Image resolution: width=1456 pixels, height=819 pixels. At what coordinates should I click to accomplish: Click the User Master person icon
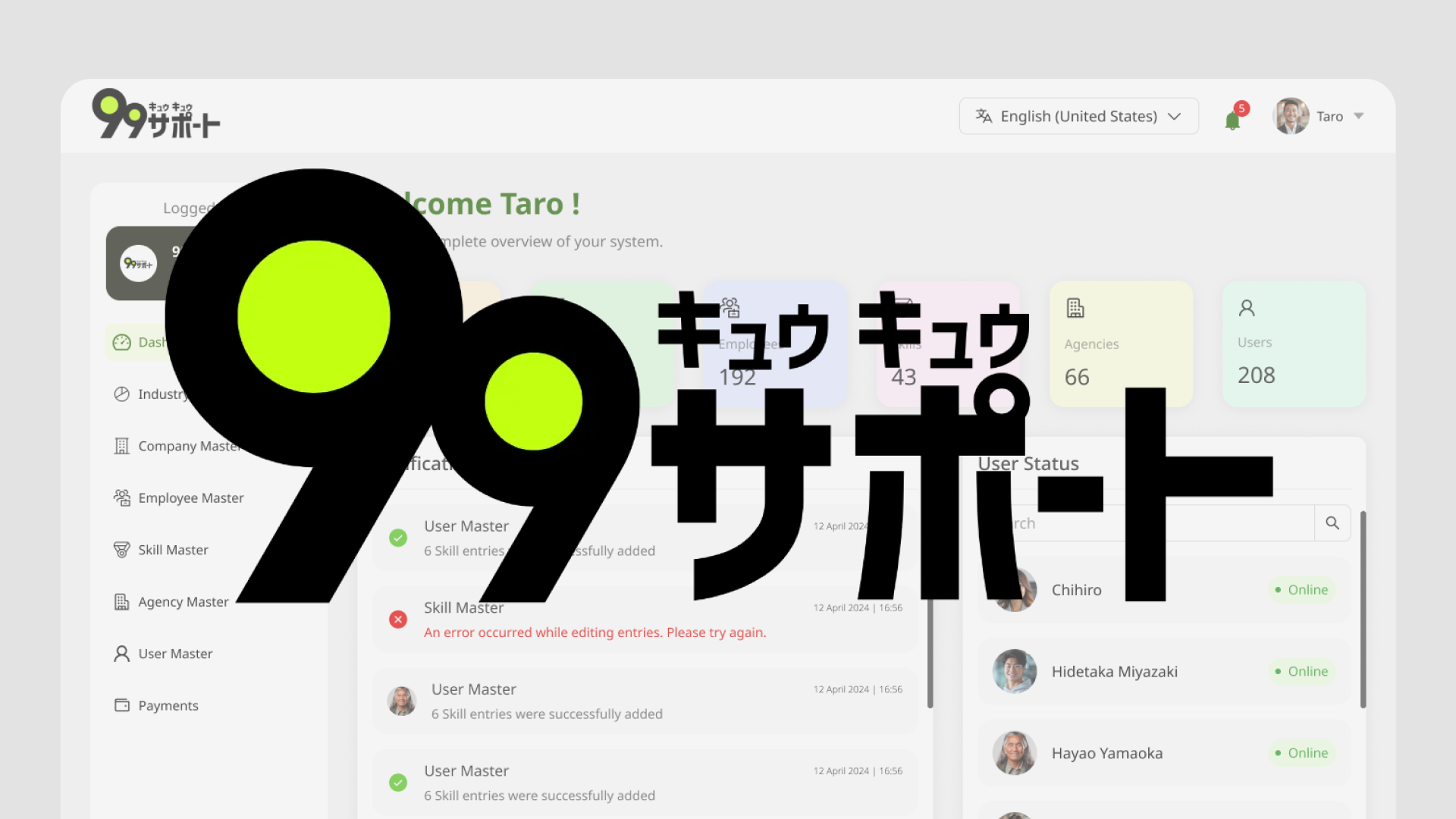coord(121,654)
